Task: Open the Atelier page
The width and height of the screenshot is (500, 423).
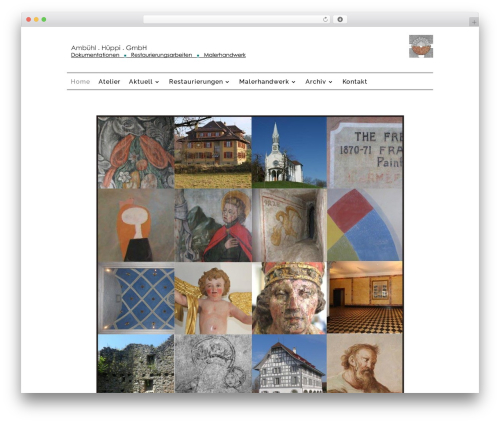Action: [109, 81]
